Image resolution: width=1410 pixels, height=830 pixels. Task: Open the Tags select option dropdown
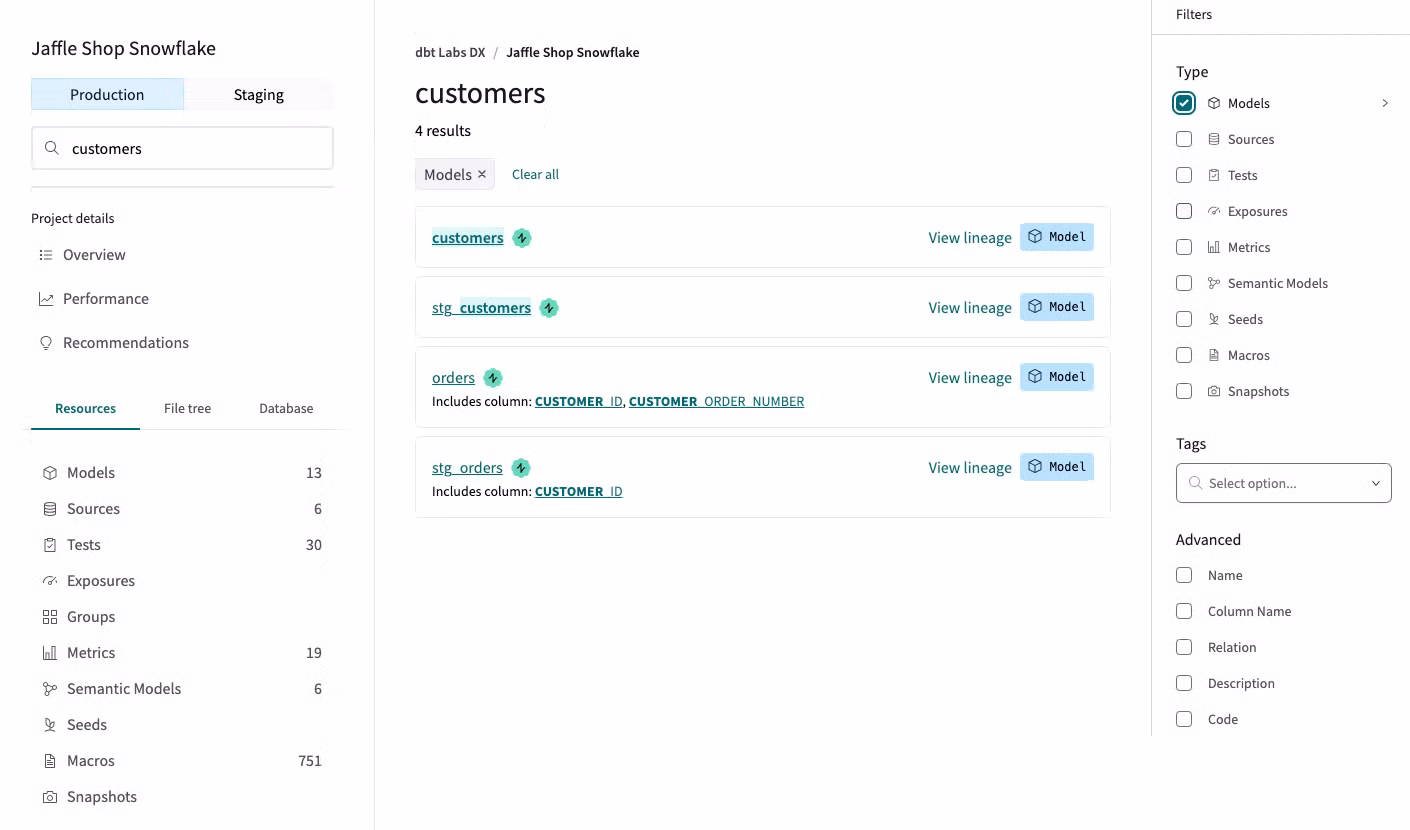[x=1284, y=483]
